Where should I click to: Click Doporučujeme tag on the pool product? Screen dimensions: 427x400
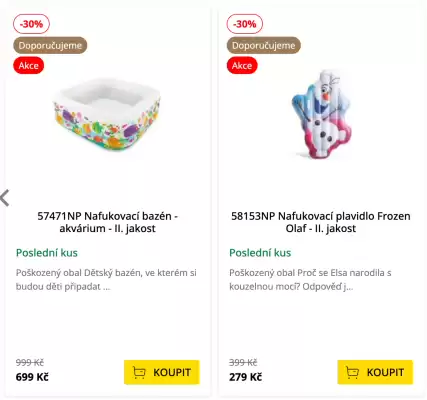(50, 45)
